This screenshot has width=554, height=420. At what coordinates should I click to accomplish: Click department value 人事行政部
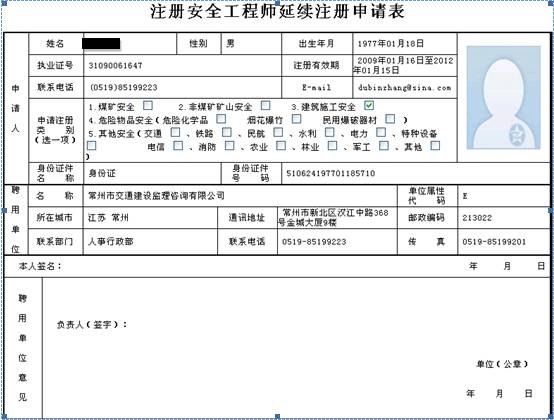click(x=111, y=242)
